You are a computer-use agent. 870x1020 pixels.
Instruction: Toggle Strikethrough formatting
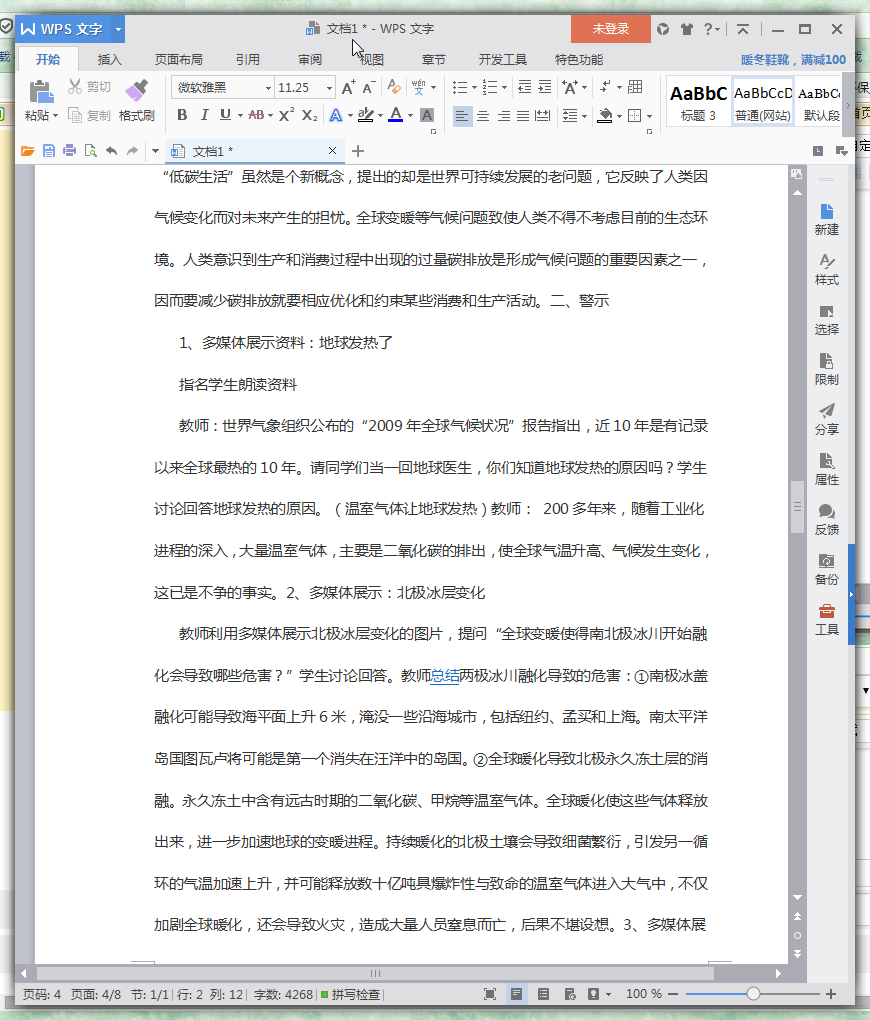pos(256,115)
